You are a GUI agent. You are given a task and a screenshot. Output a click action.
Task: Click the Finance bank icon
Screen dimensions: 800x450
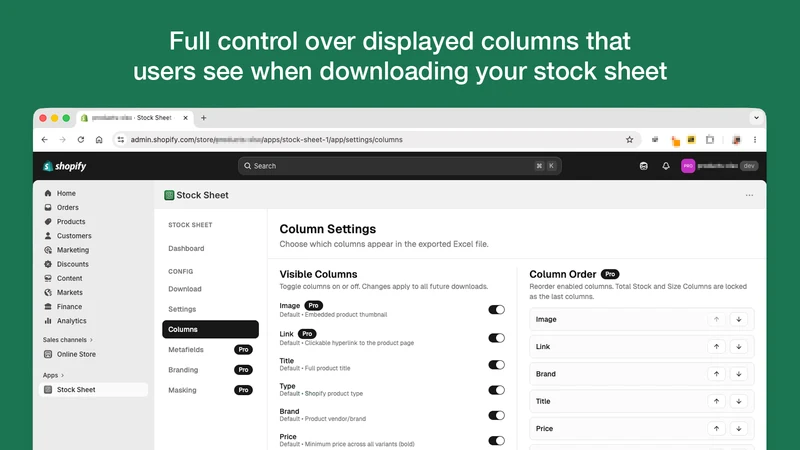point(48,307)
